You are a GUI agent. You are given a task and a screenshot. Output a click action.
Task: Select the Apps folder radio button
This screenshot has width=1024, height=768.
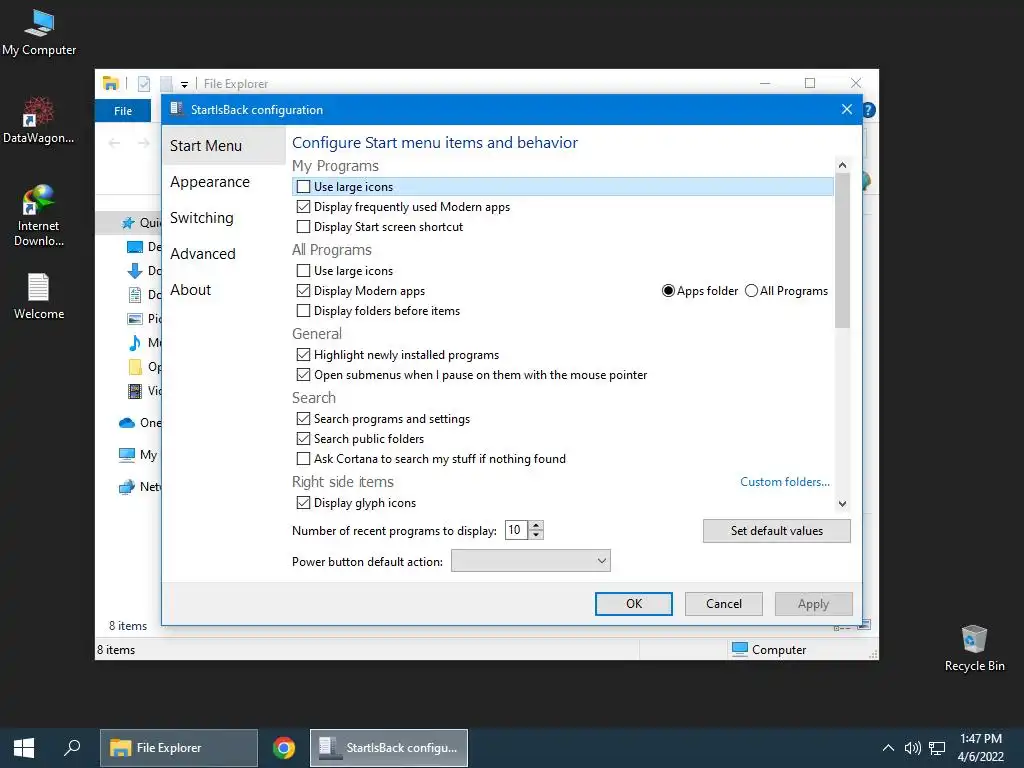pos(668,291)
